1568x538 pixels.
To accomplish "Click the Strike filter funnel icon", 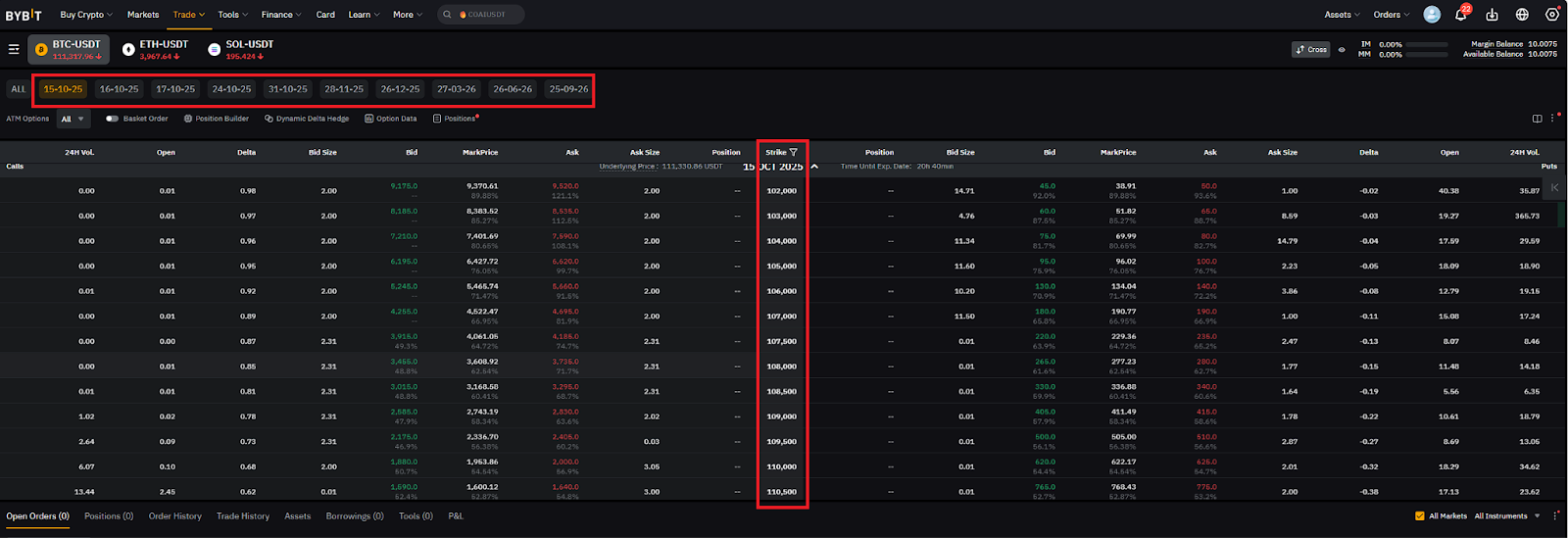I will pos(794,152).
